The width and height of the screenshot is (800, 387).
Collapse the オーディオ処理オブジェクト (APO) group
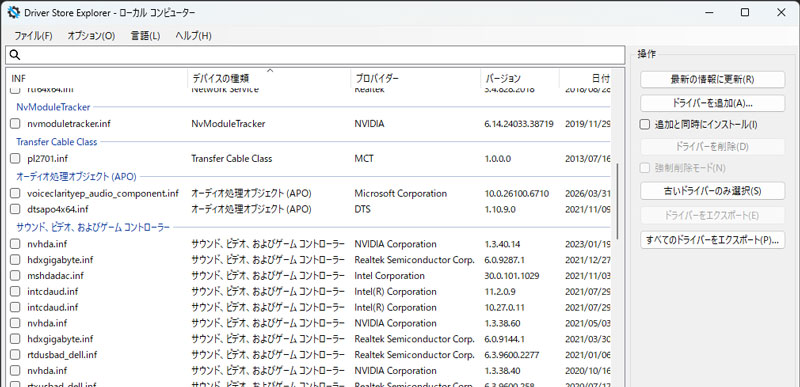(76, 177)
